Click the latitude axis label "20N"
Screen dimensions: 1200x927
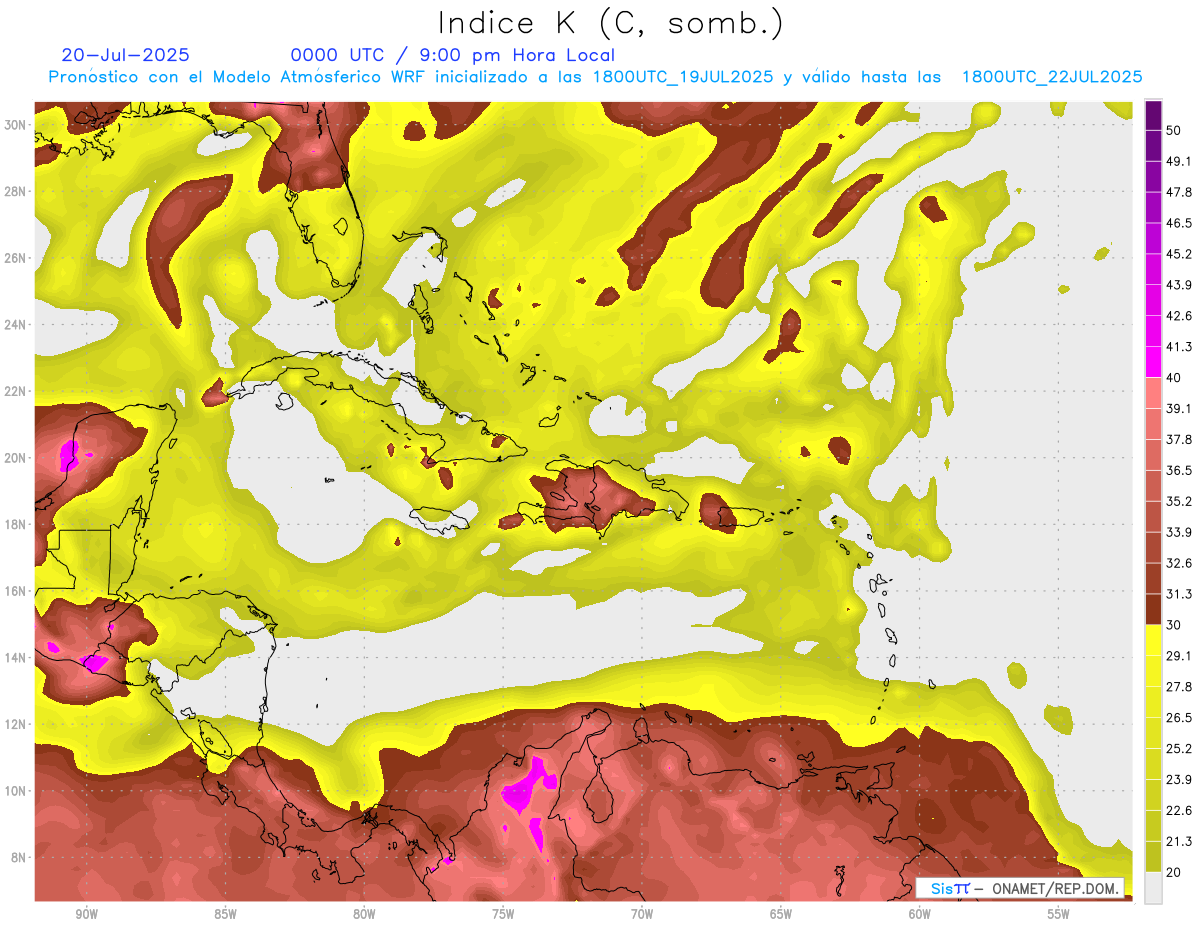(x=15, y=458)
